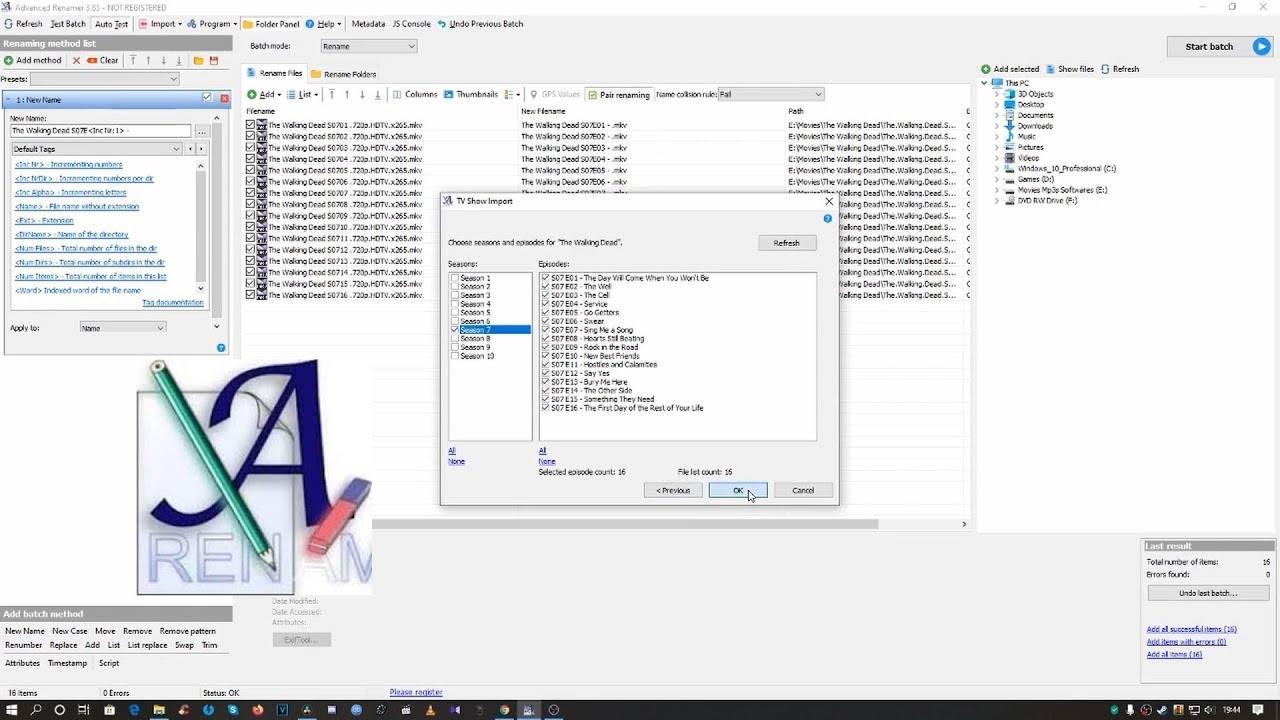Toggle the New Name method enabled checkbox

point(207,98)
